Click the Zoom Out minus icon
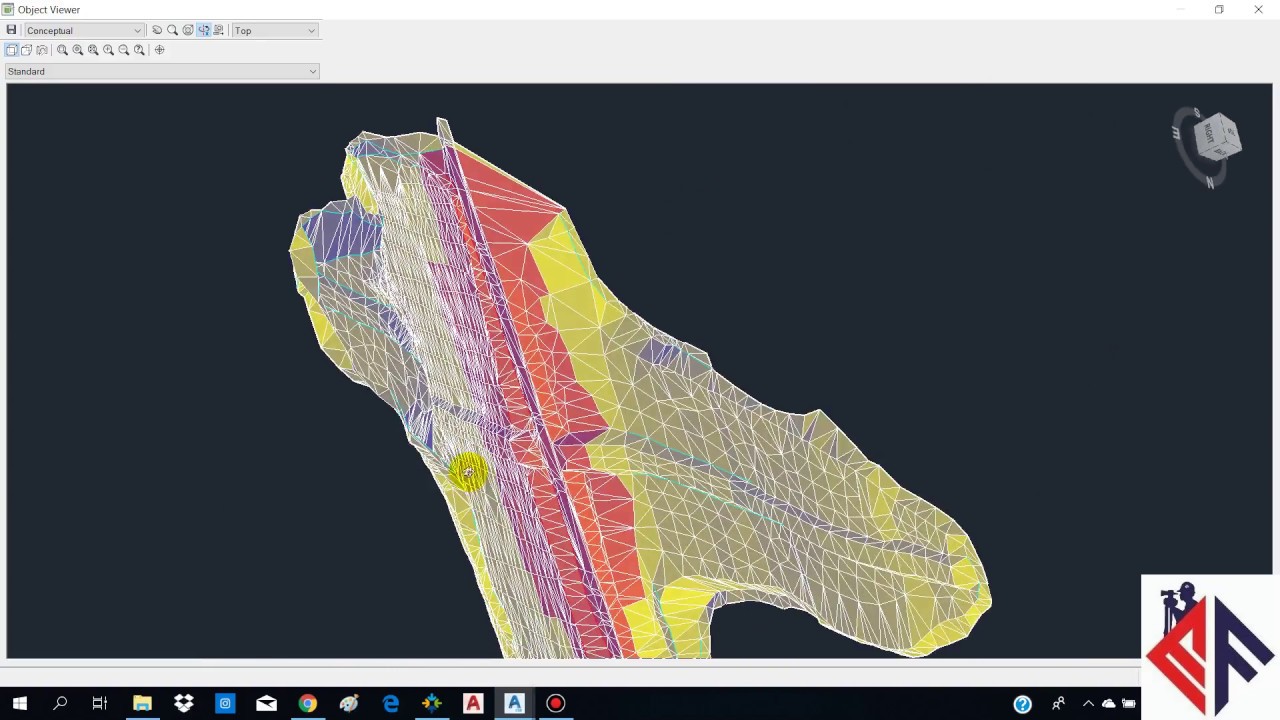Image resolution: width=1280 pixels, height=720 pixels. [x=124, y=50]
